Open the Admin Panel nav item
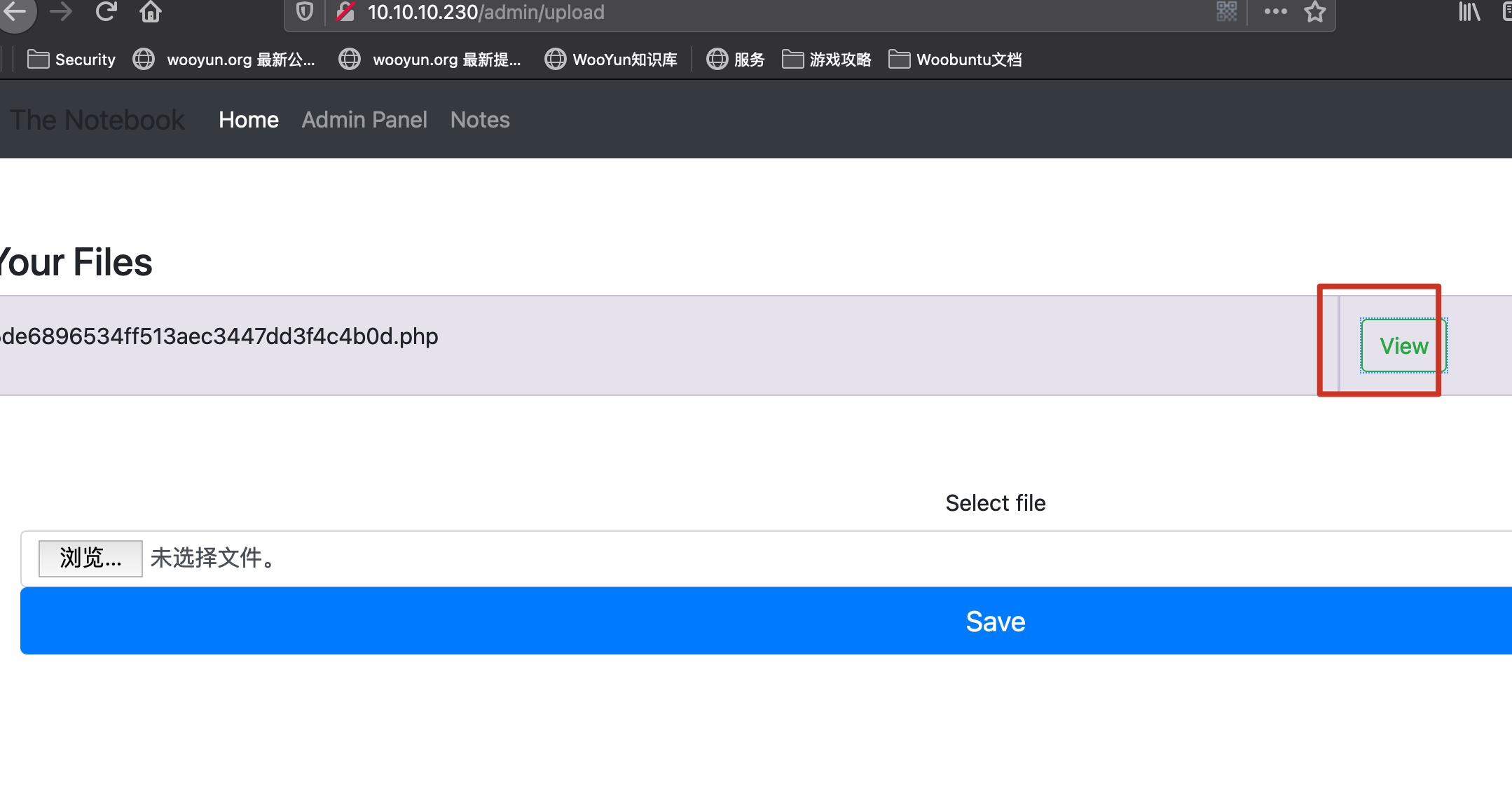The height and width of the screenshot is (796, 1512). click(x=364, y=120)
